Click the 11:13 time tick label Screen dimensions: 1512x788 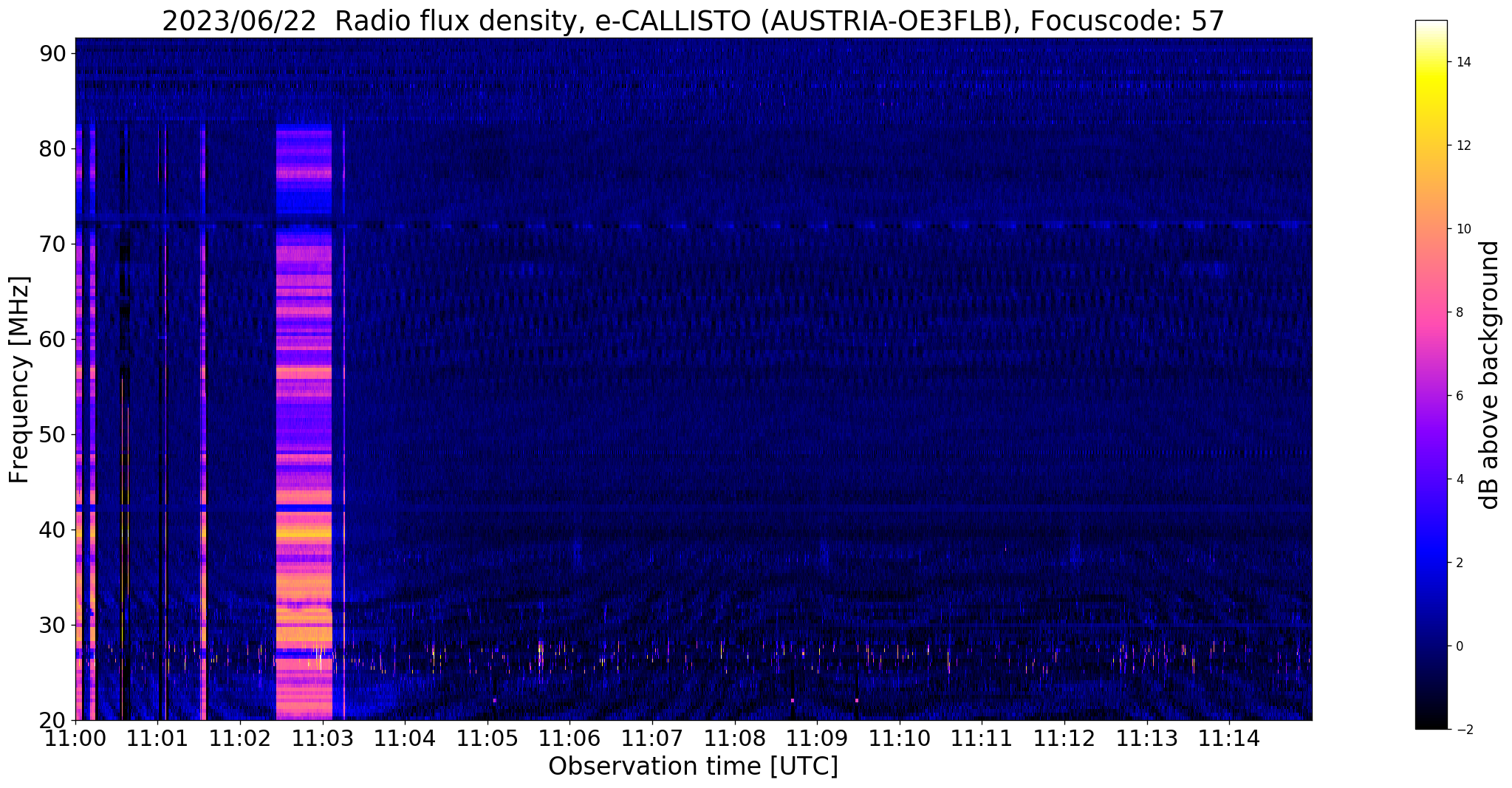[x=1147, y=738]
